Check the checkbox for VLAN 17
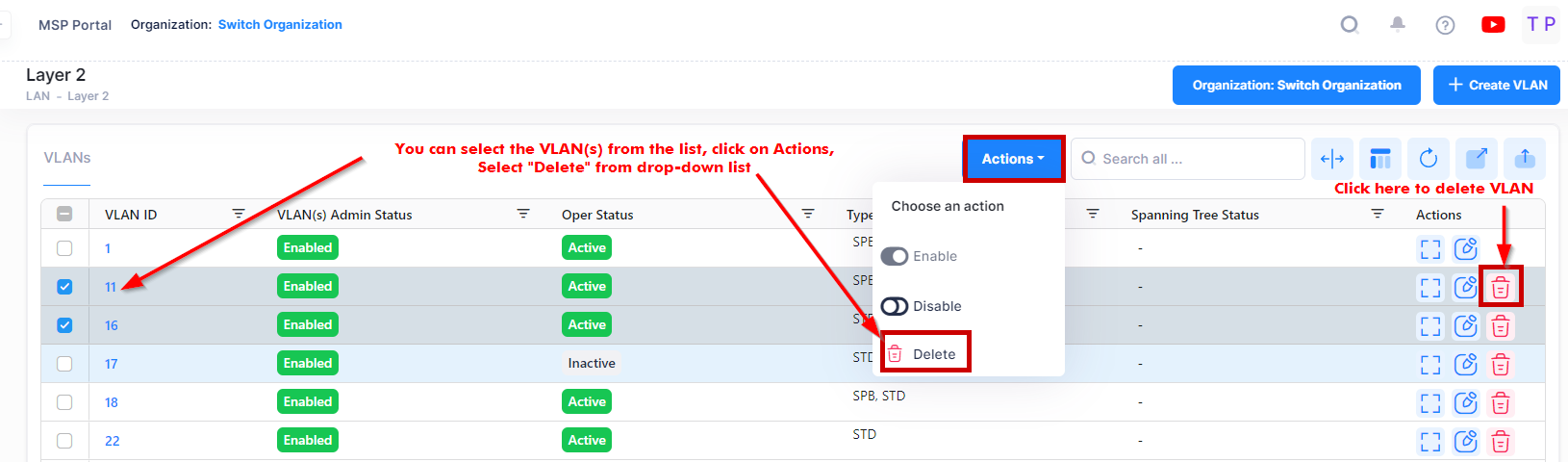The width and height of the screenshot is (1568, 462). (x=64, y=364)
